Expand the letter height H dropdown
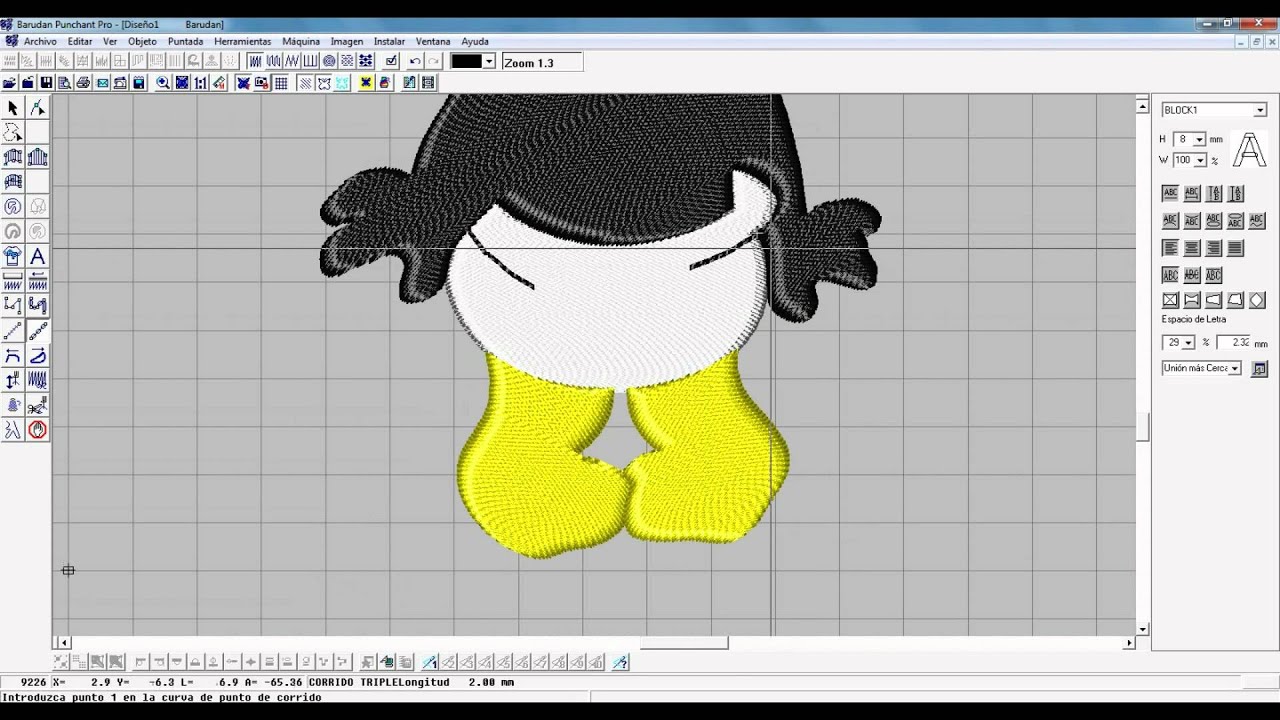 click(x=1199, y=140)
